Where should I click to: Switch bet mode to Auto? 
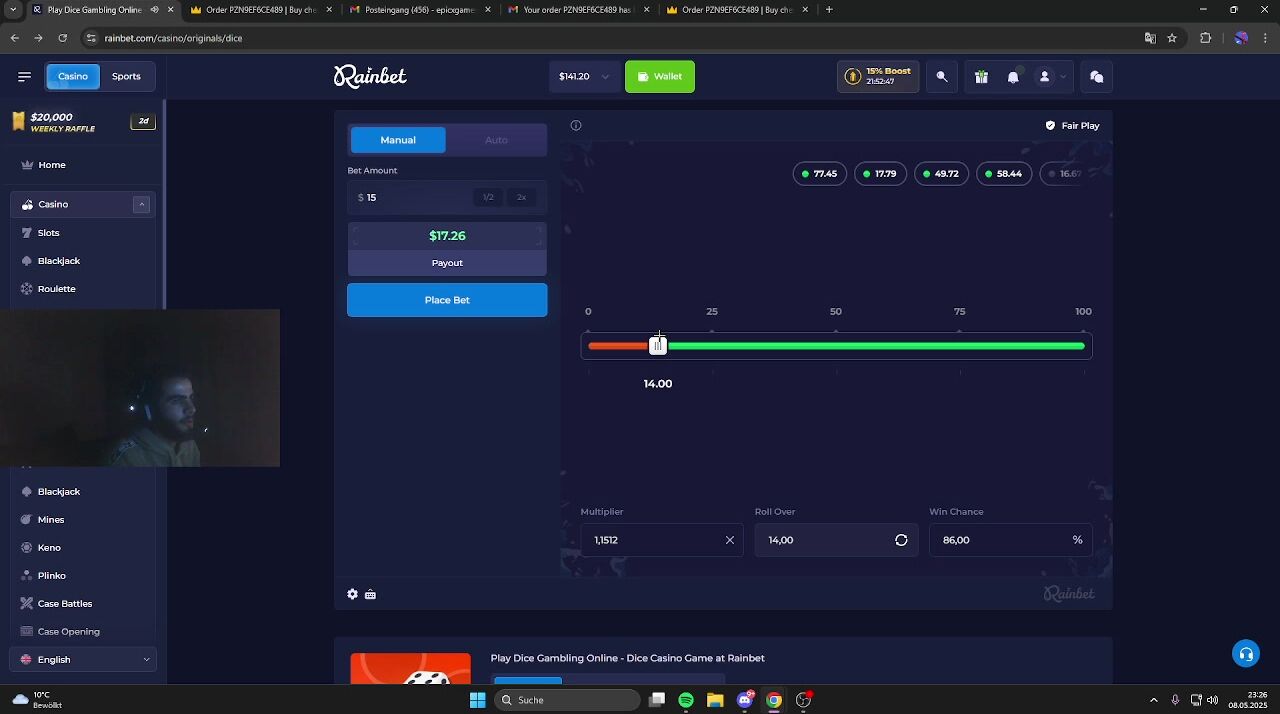(496, 140)
